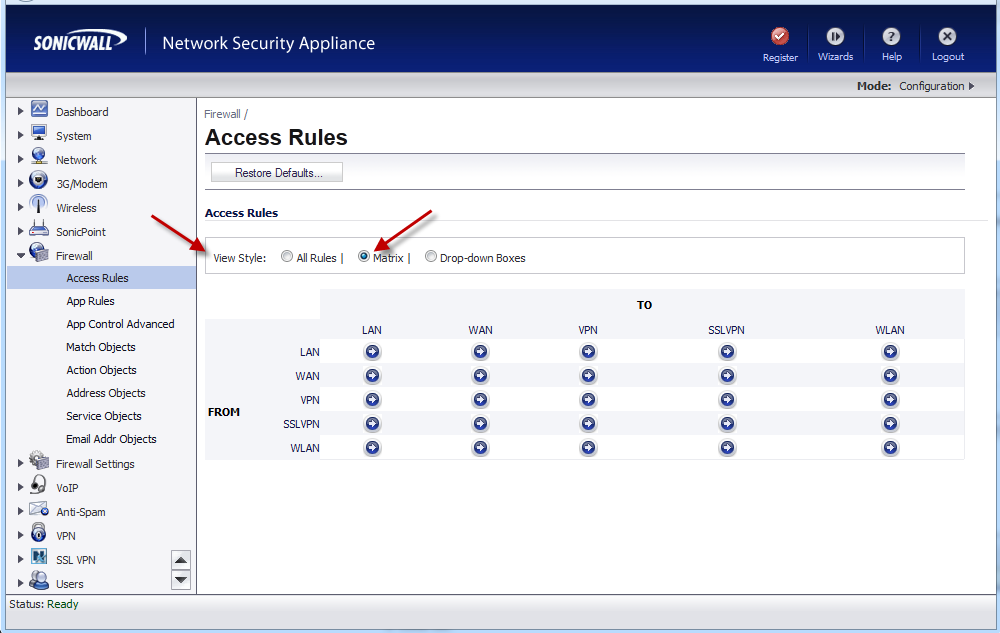
Task: Open the VPN to VPN rules arrow
Action: coord(588,400)
